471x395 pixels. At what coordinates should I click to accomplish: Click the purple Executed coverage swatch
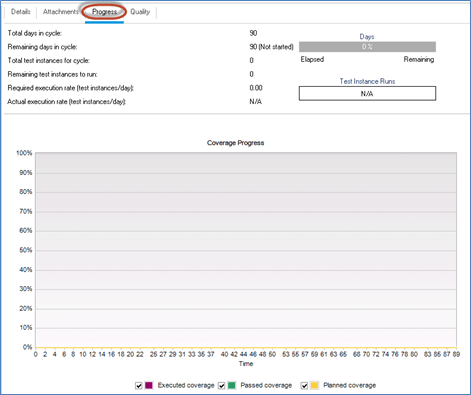(x=149, y=385)
